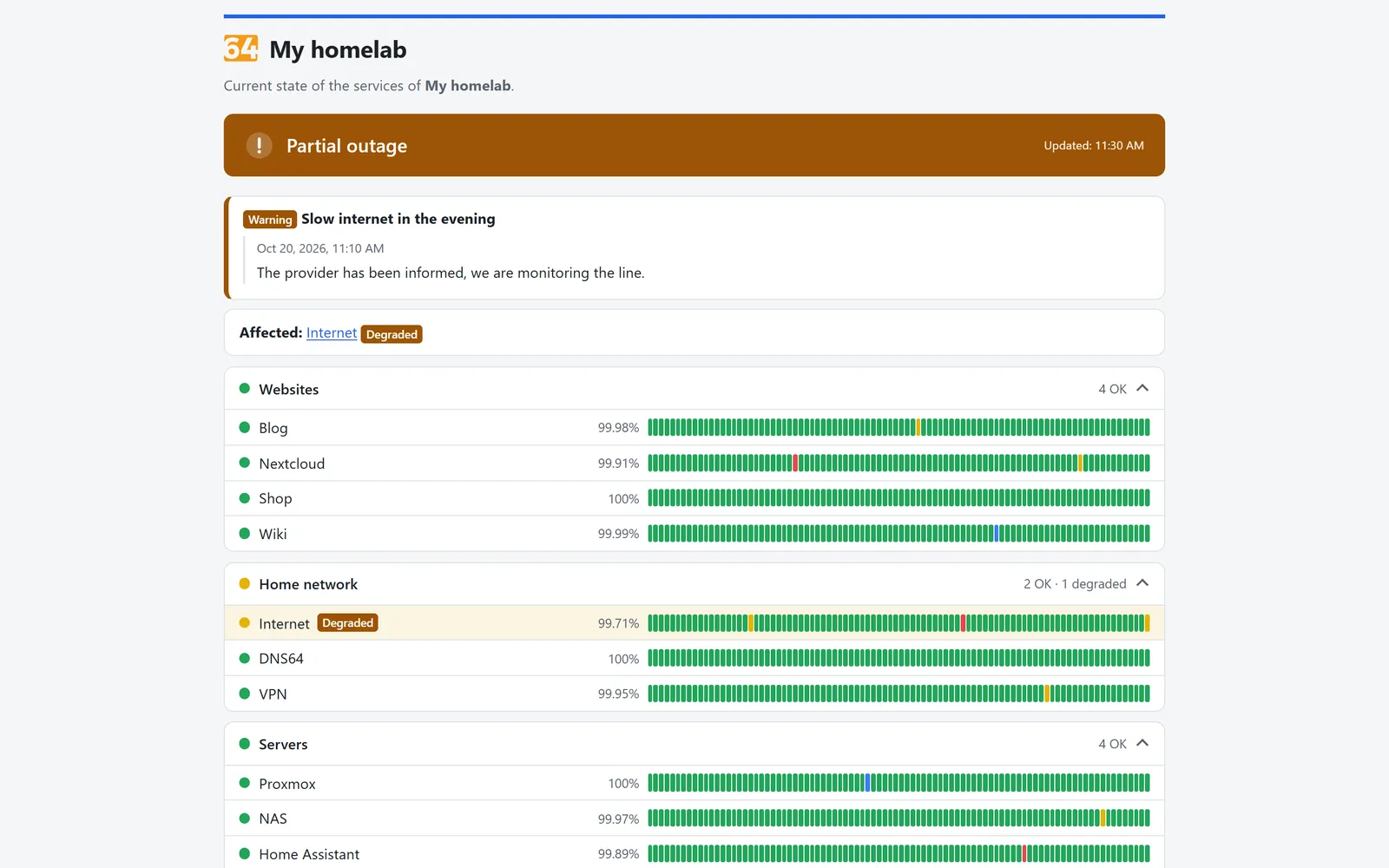
Task: Click the yellow bar in NAS uptime history
Action: (1103, 818)
